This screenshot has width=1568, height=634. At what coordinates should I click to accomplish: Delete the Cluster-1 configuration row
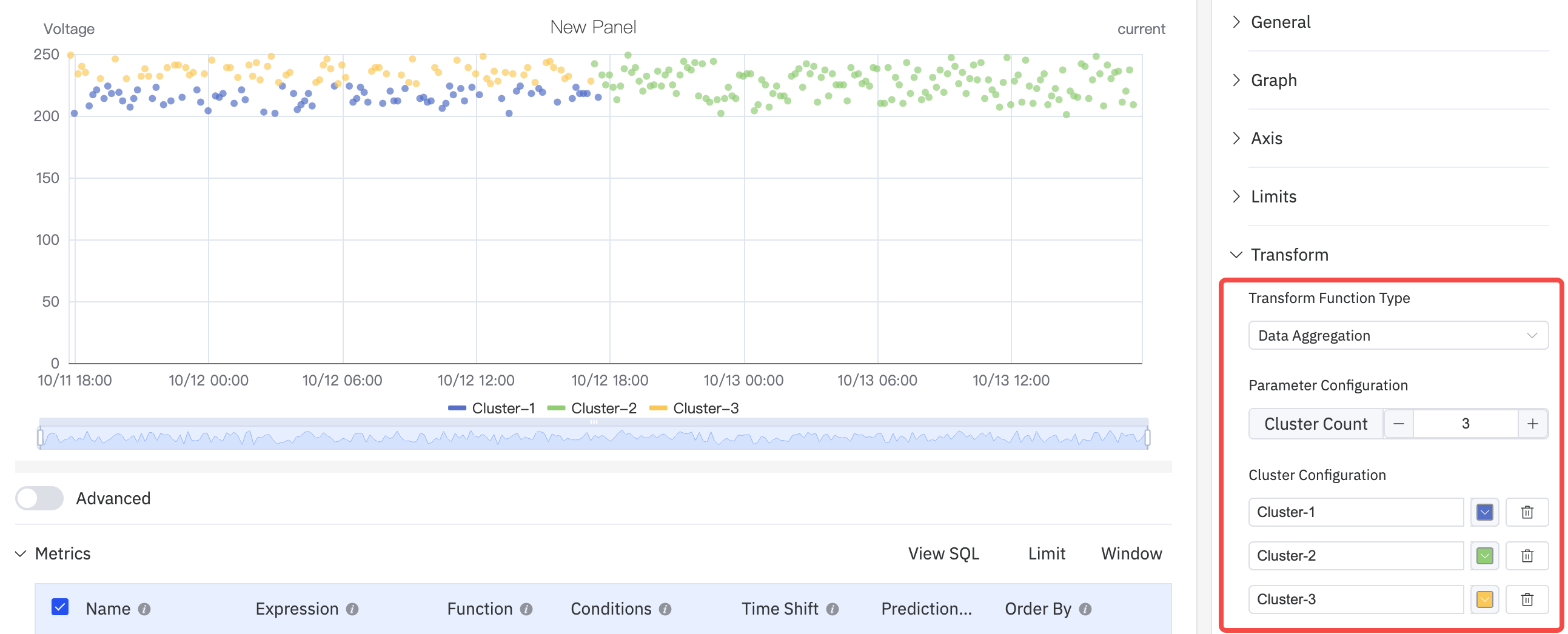tap(1527, 512)
